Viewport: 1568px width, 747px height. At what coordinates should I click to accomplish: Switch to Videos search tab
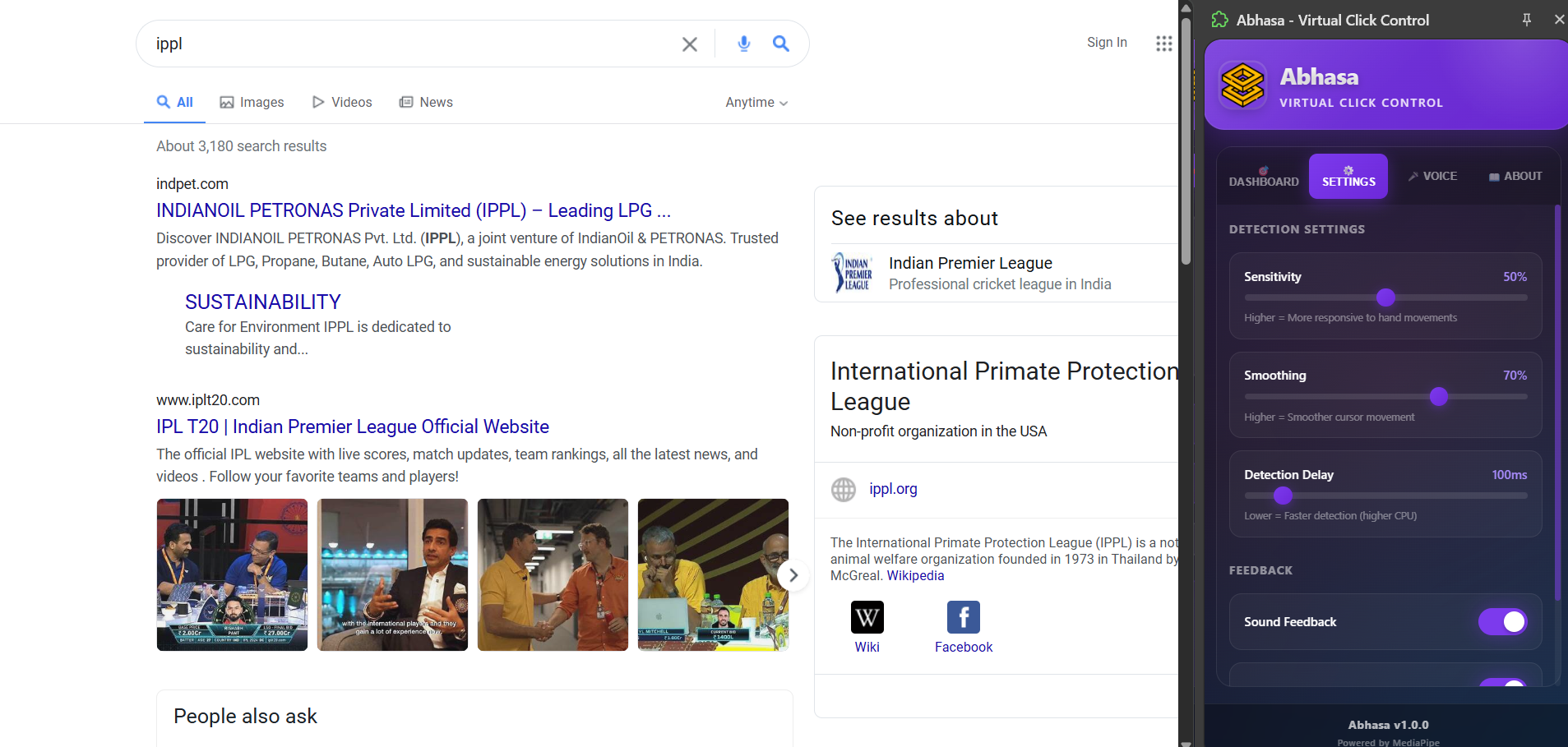coord(342,103)
